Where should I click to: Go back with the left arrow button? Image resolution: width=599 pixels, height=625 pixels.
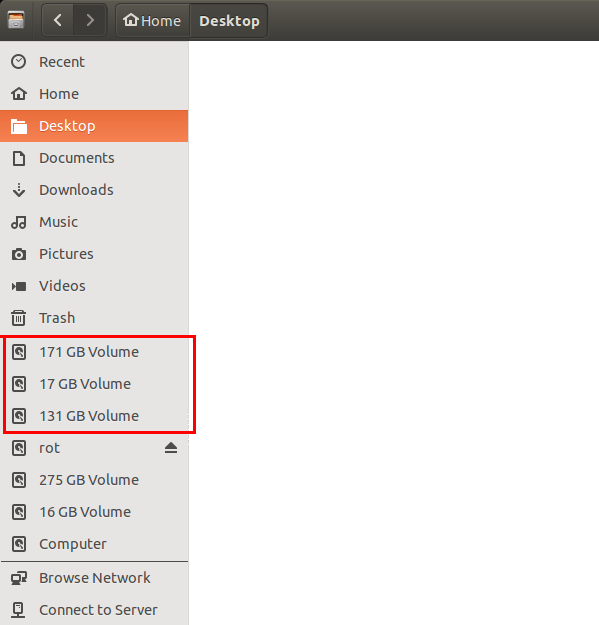(58, 20)
